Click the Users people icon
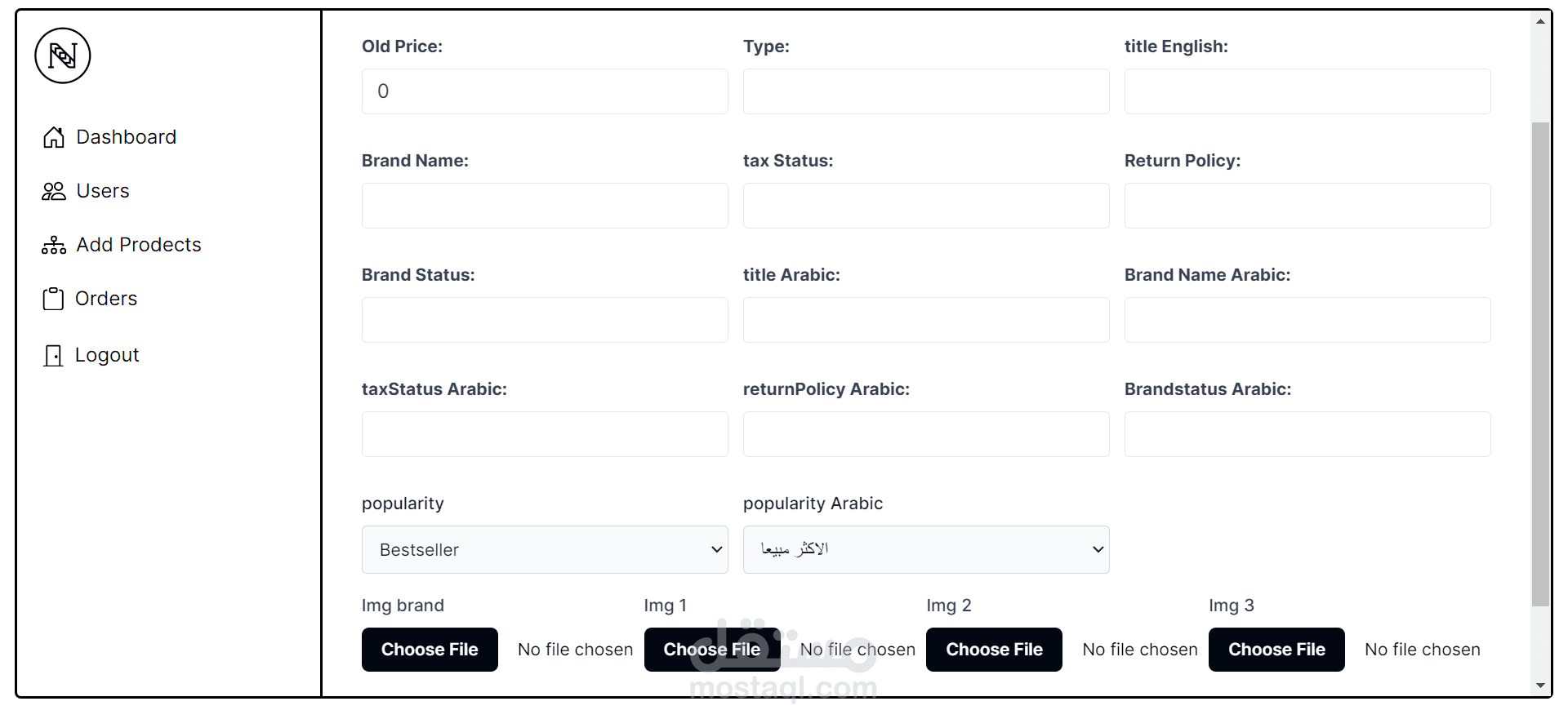The width and height of the screenshot is (1568, 719). coord(54,191)
